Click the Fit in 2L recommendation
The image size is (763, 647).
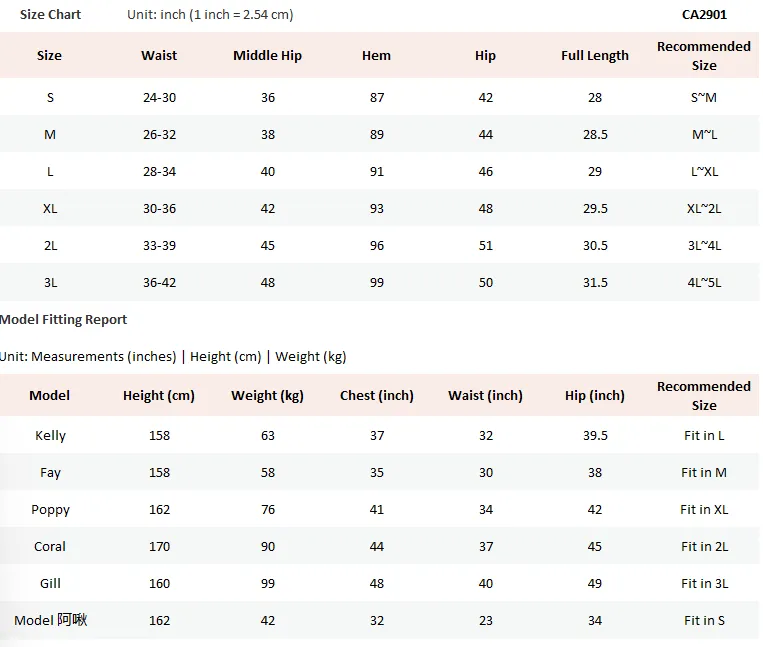click(x=704, y=547)
